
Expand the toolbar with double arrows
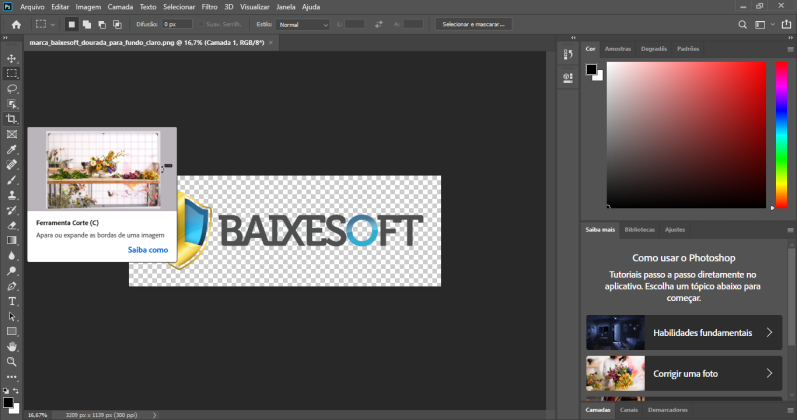(5, 38)
